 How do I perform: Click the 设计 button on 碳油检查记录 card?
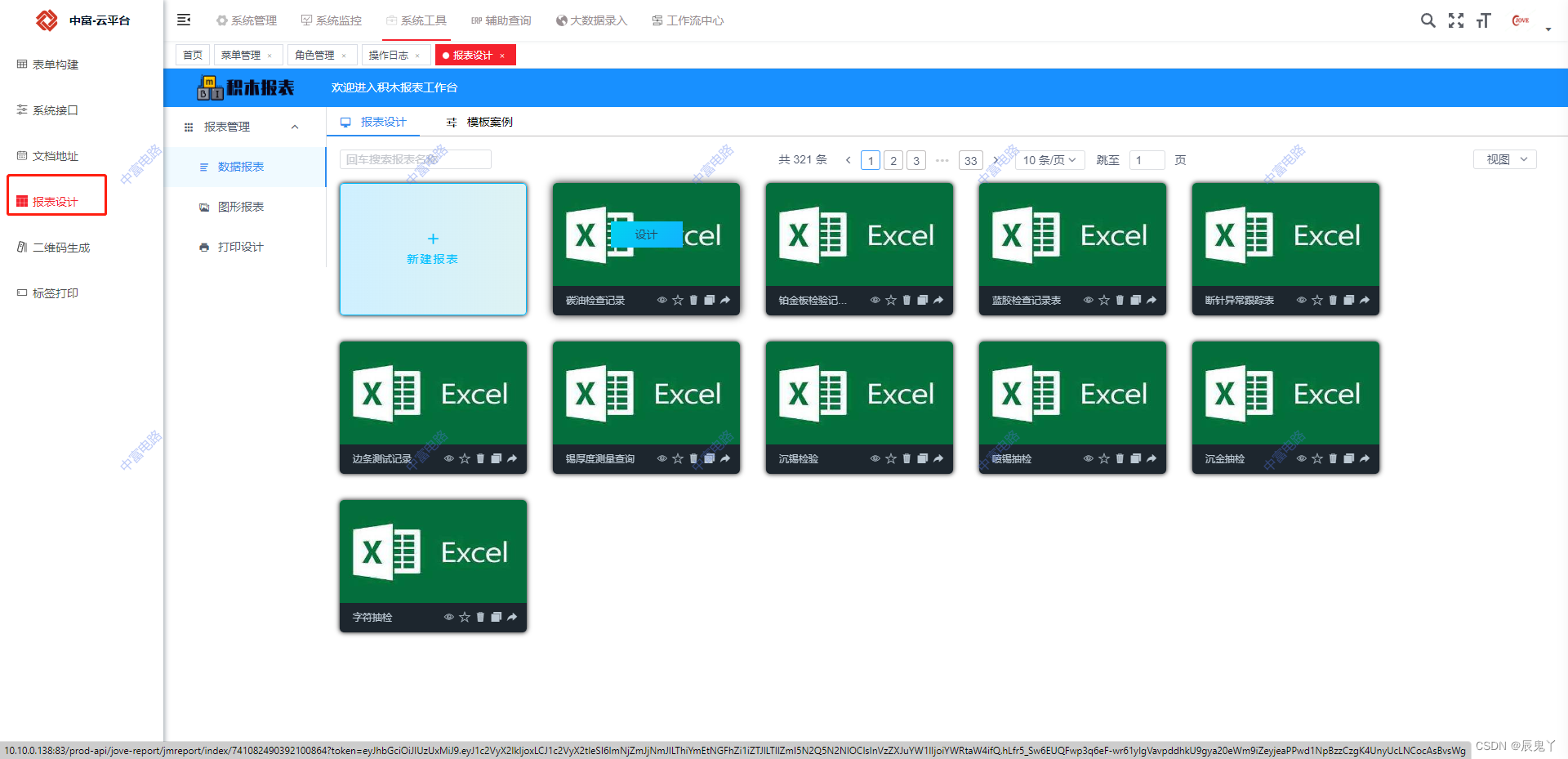pos(646,234)
